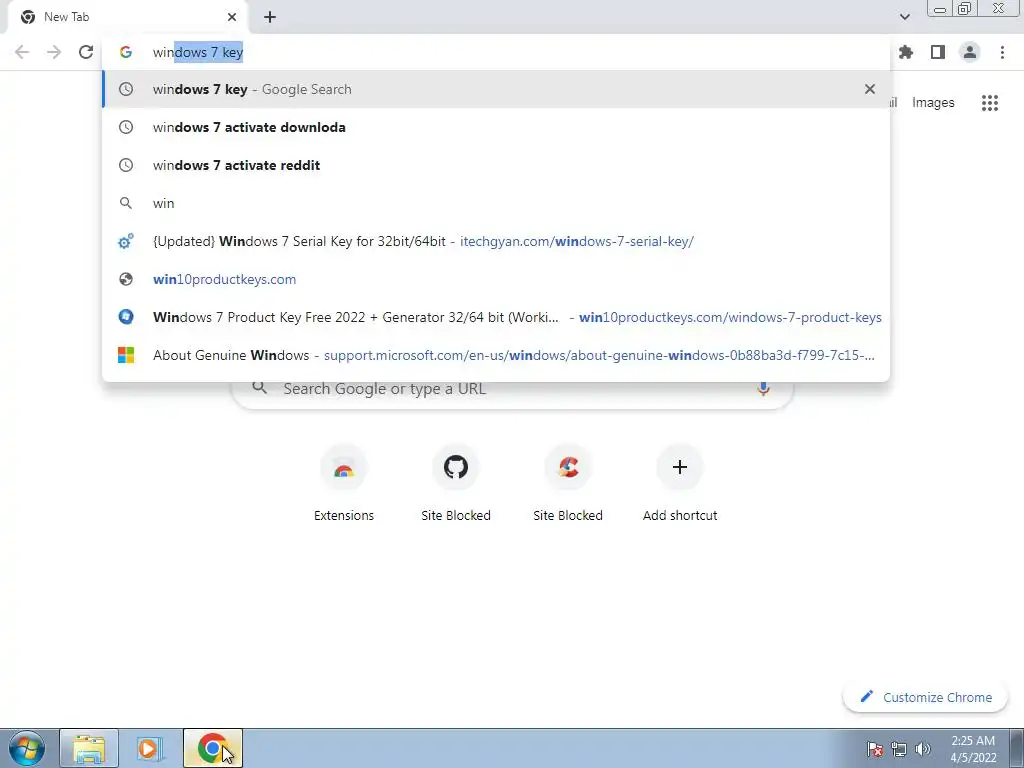Viewport: 1024px width, 768px height.
Task: Remove the 'windows 7 key' suggestion
Action: tap(870, 89)
